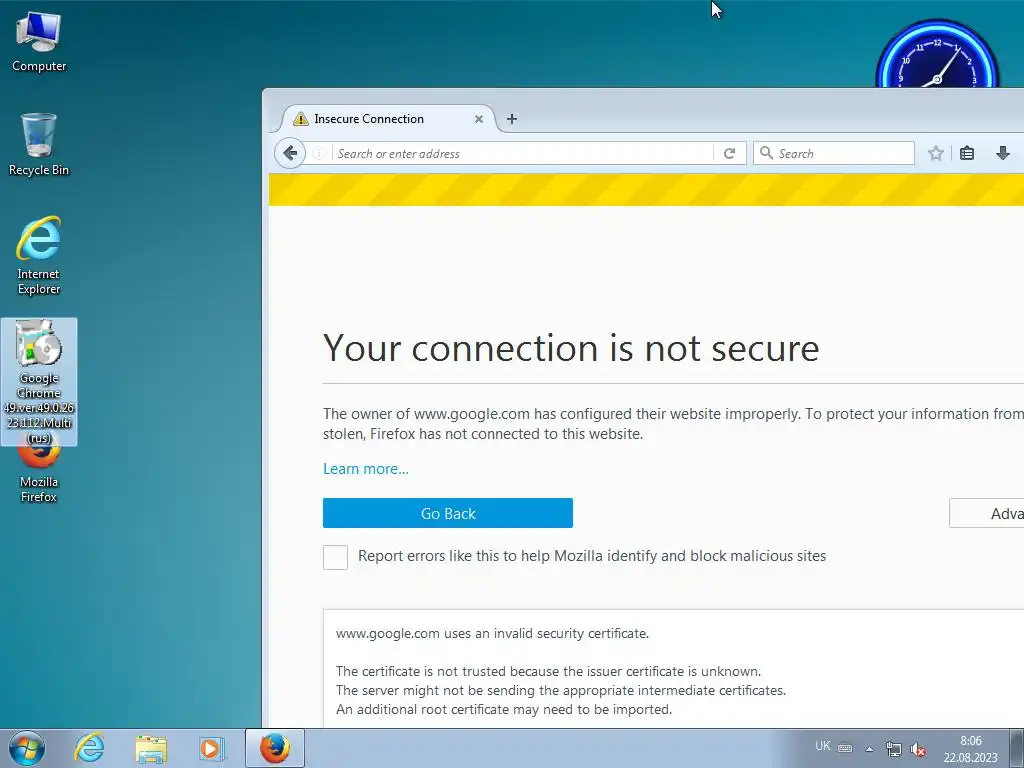Open the taskbar clock showing 8:06

tap(970, 749)
